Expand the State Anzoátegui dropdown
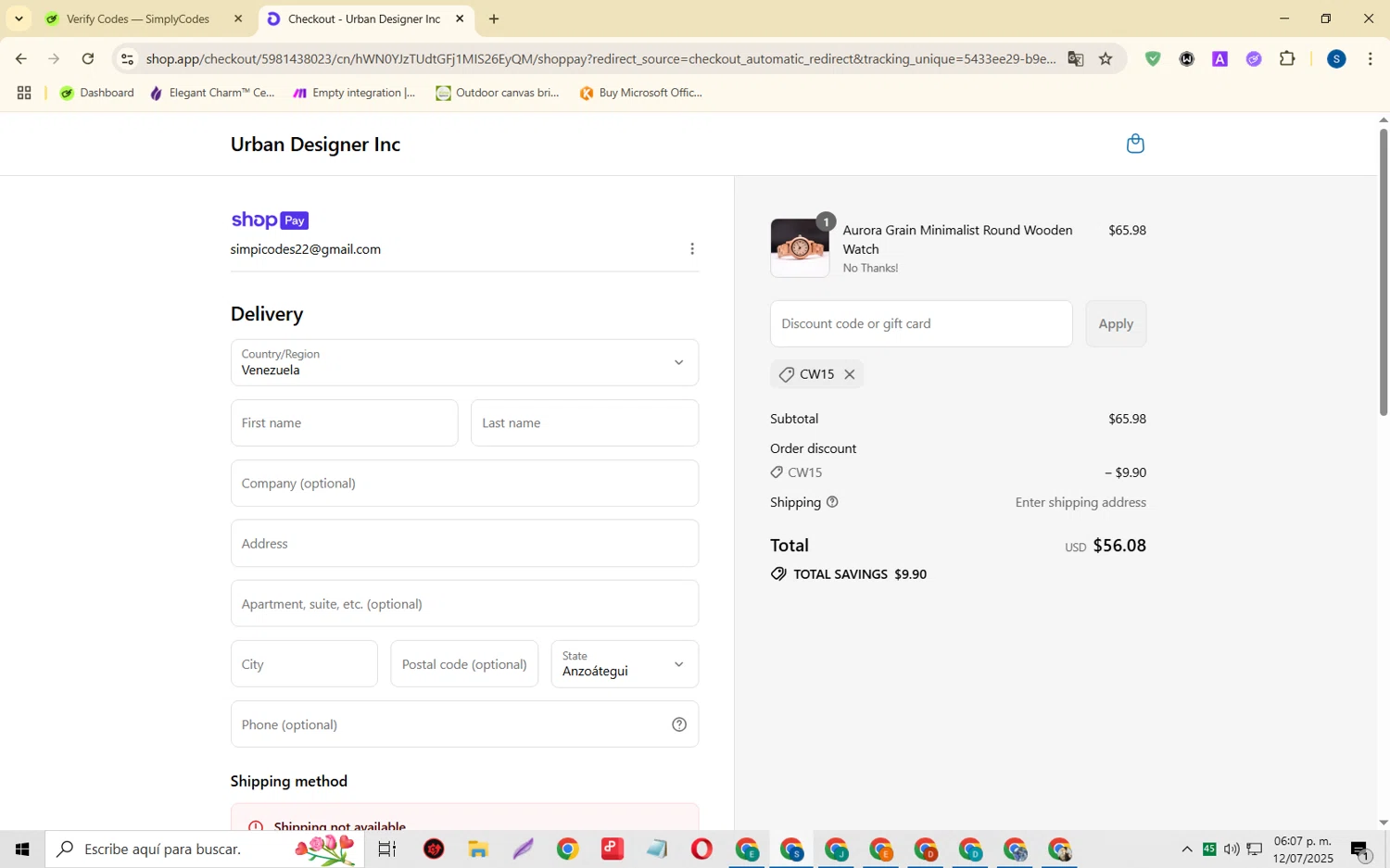 pyautogui.click(x=625, y=664)
